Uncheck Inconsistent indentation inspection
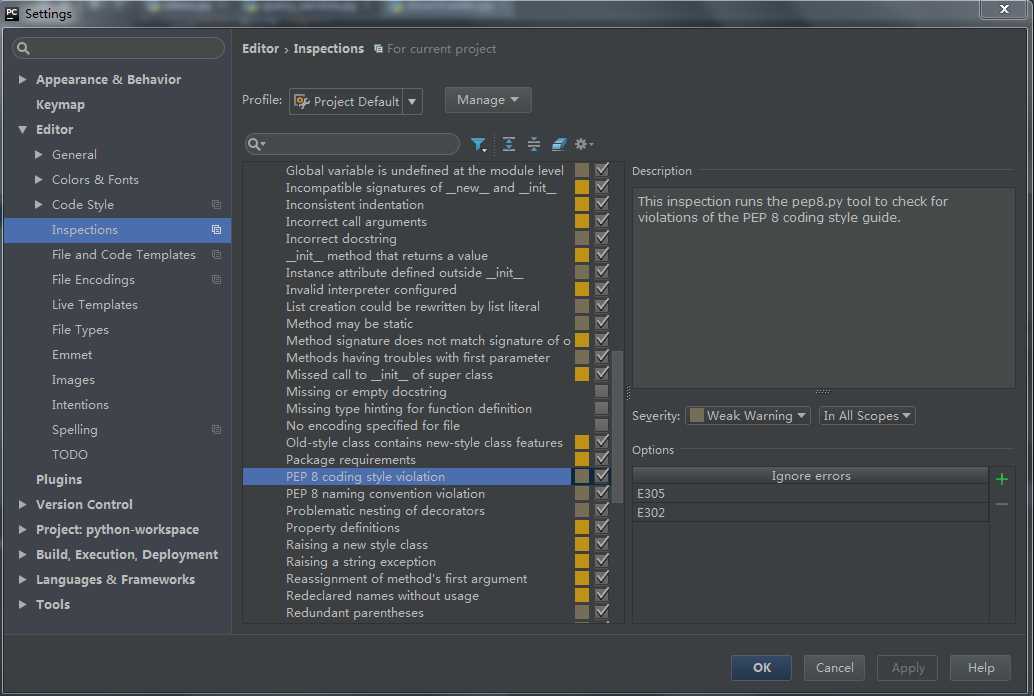Screen dimensions: 1034x696 (601, 204)
